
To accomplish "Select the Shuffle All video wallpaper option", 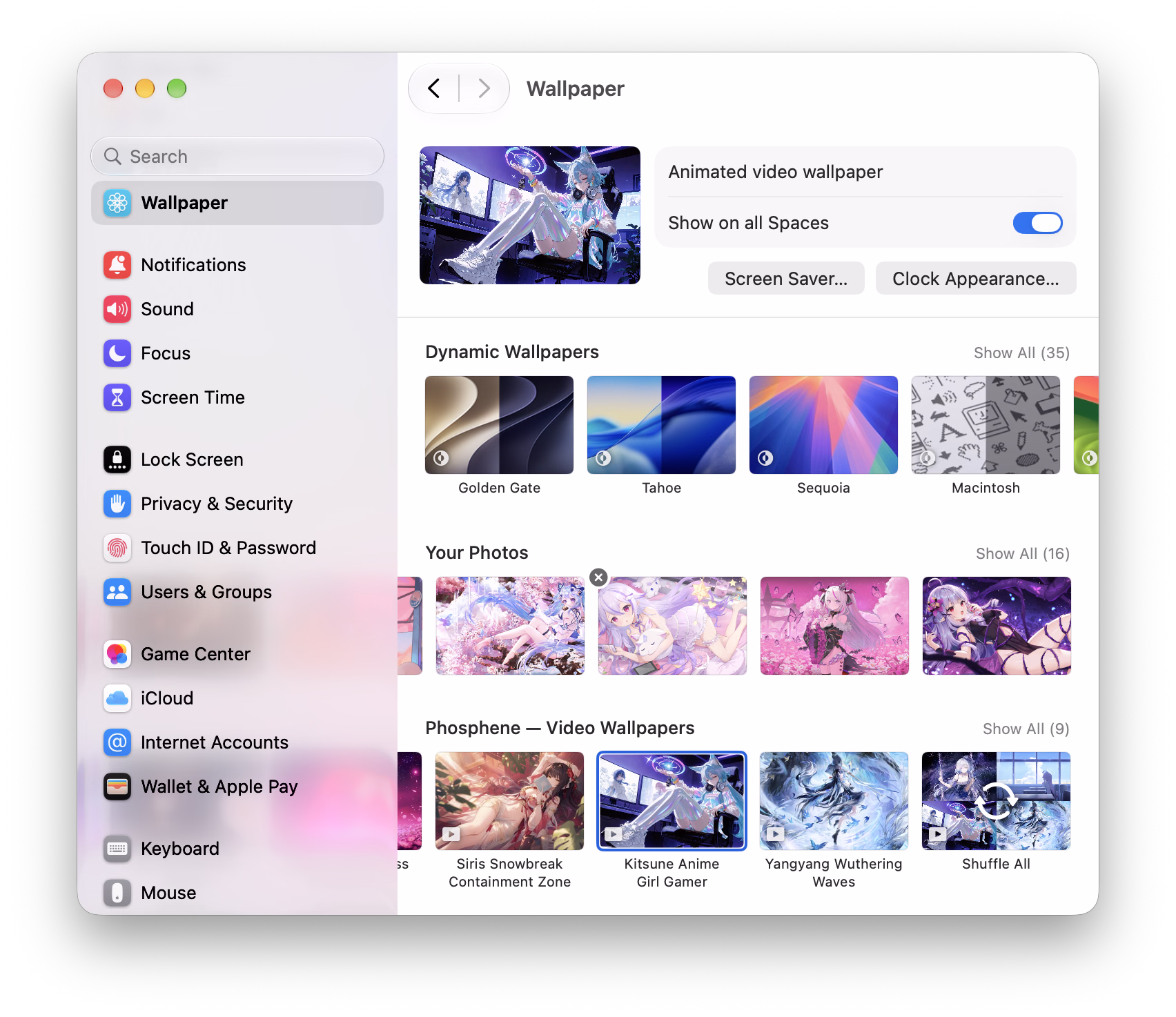I will tap(996, 801).
